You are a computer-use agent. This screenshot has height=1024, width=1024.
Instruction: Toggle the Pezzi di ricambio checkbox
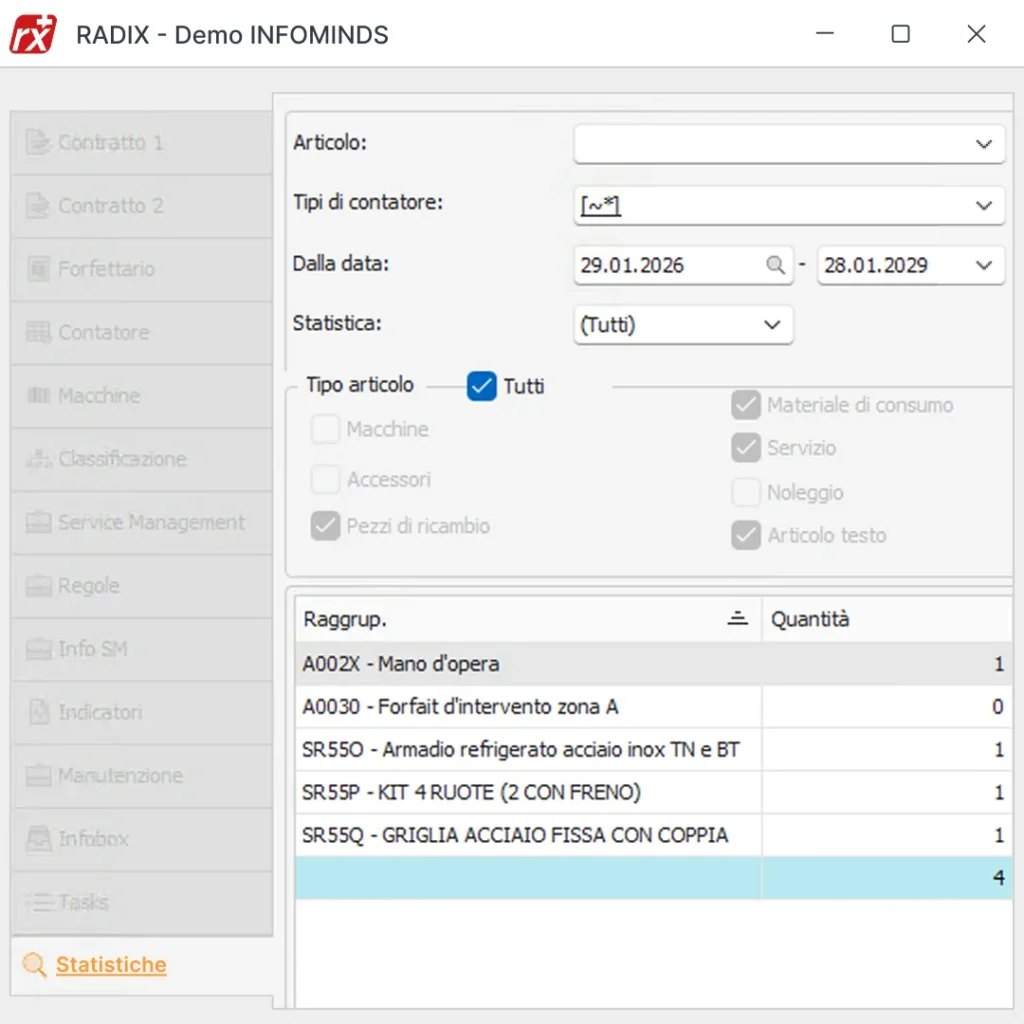click(x=325, y=526)
